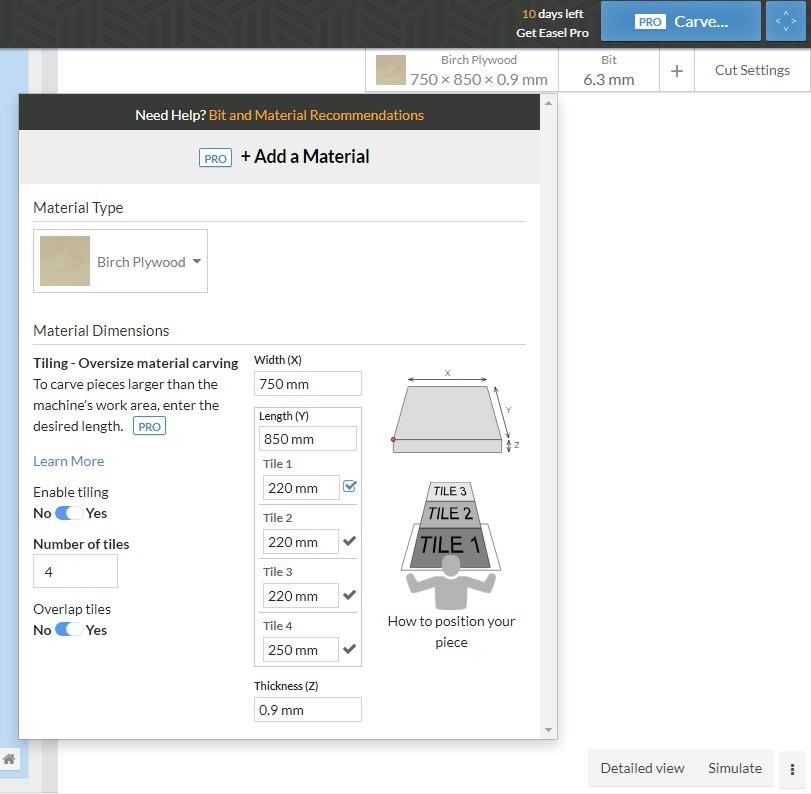Open Cut Settings
Screen dimensions: 811x794
click(x=752, y=70)
